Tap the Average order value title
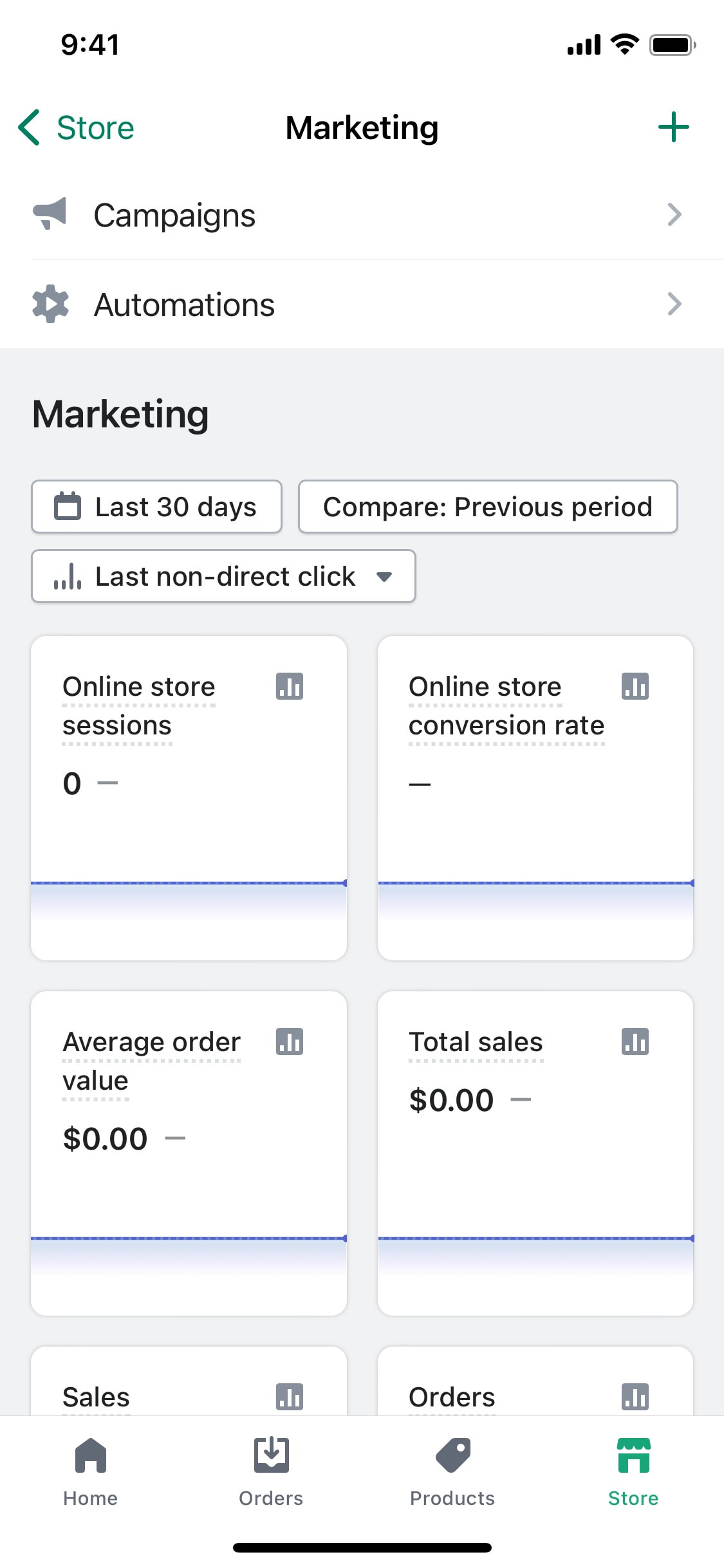Screen dimensions: 724x1568 [151, 1061]
